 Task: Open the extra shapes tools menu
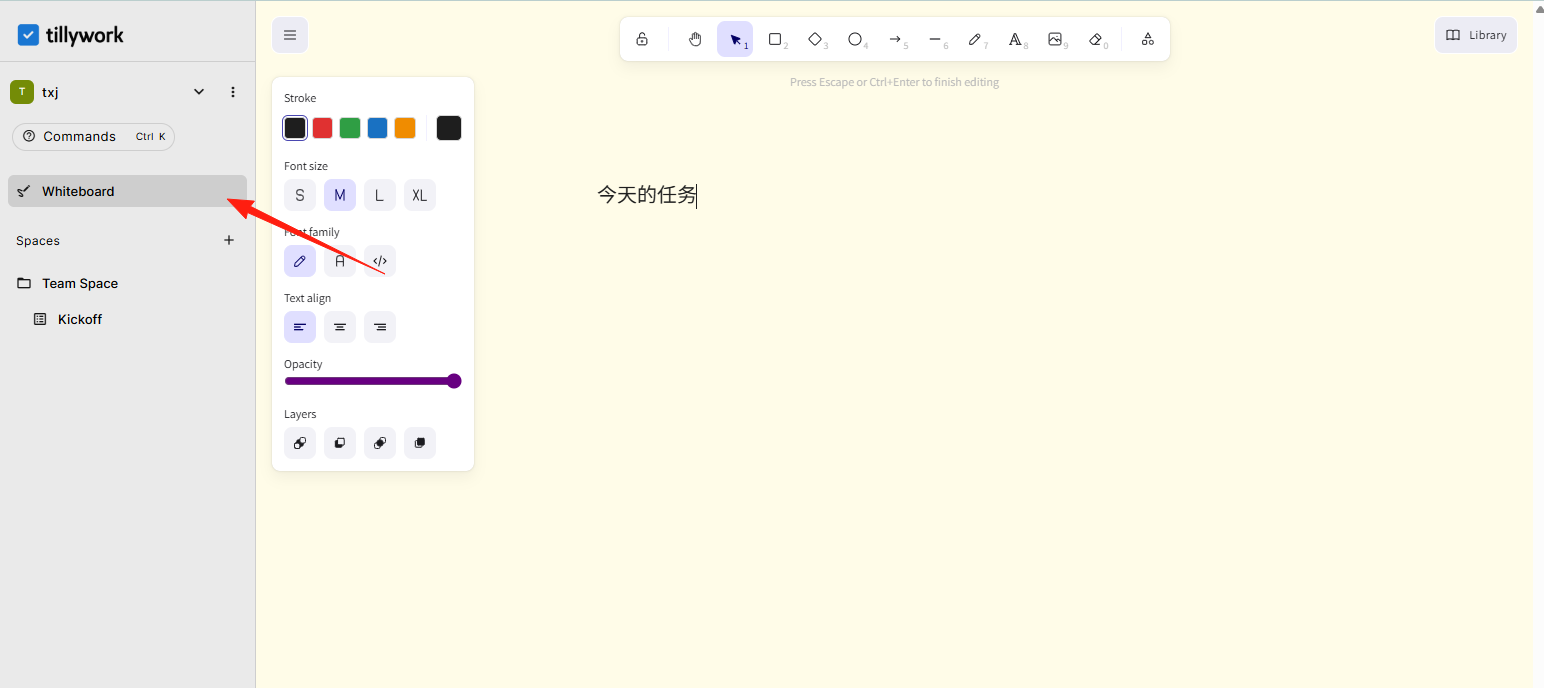pyautogui.click(x=1148, y=39)
